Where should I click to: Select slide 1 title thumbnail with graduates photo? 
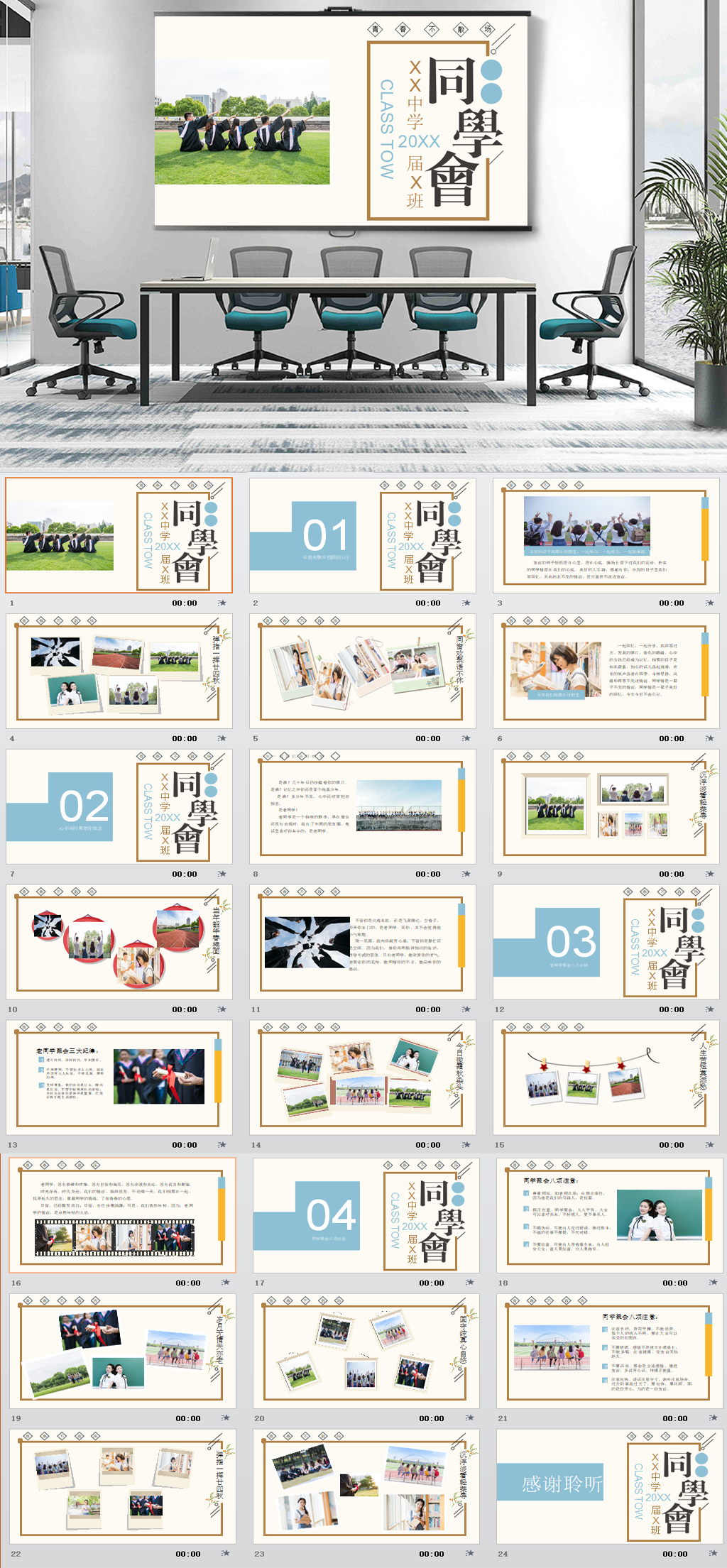click(x=119, y=535)
